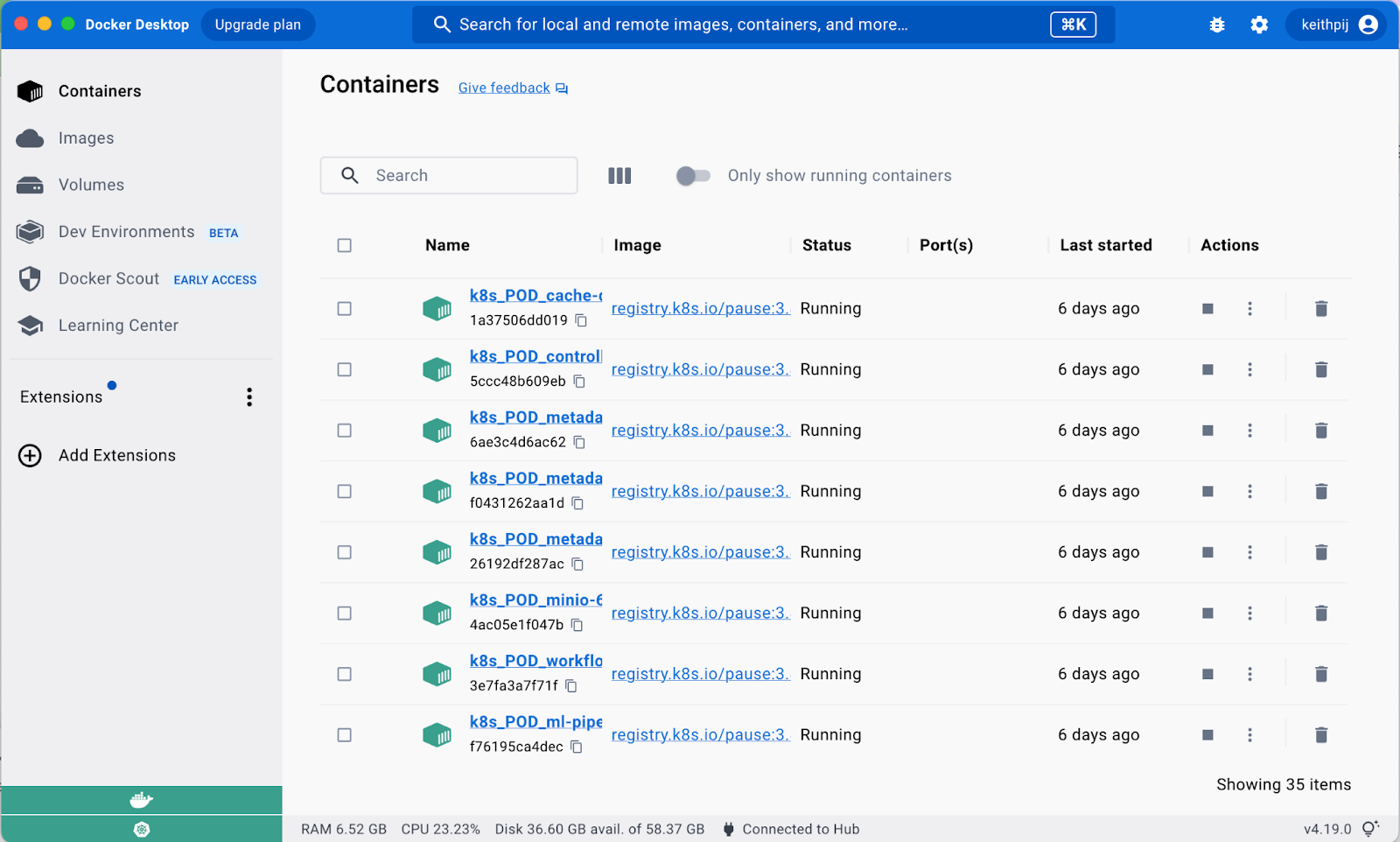
Task: Open the troubleshoot bug icon
Action: click(x=1217, y=25)
